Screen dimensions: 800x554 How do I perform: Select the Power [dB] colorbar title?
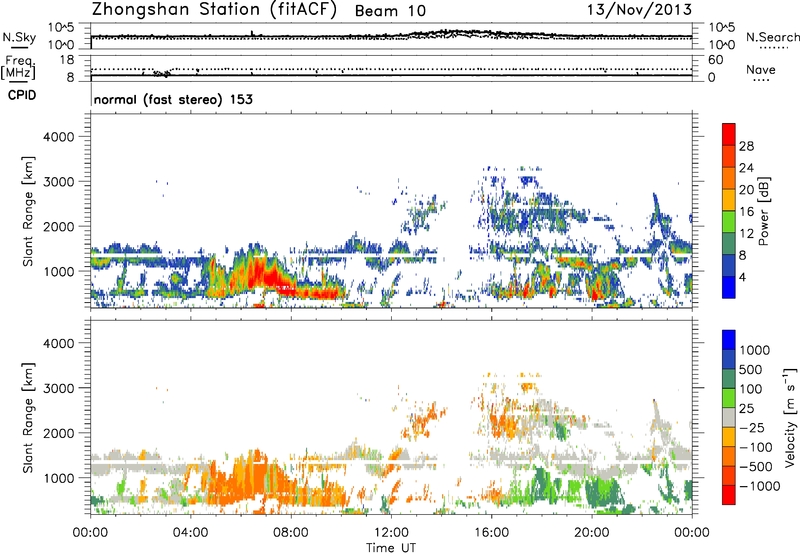point(764,211)
